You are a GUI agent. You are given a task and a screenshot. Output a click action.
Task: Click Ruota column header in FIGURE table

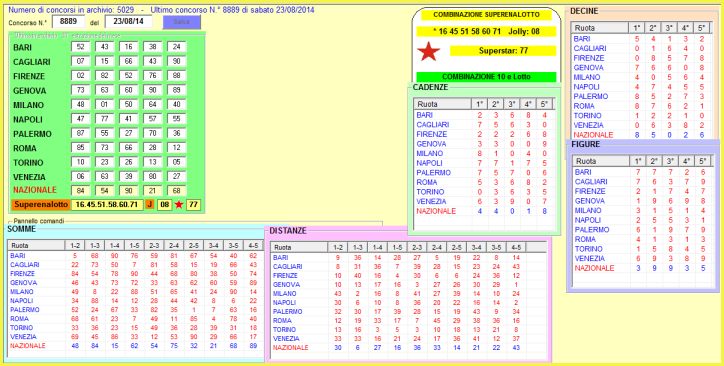click(x=601, y=162)
